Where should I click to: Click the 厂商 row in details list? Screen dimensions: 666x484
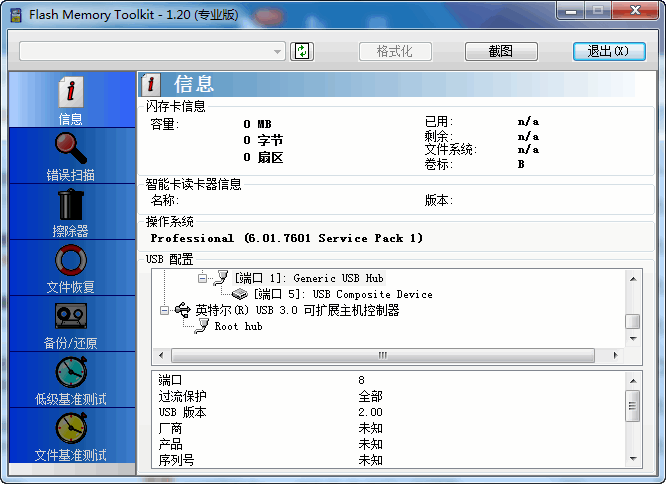388,428
